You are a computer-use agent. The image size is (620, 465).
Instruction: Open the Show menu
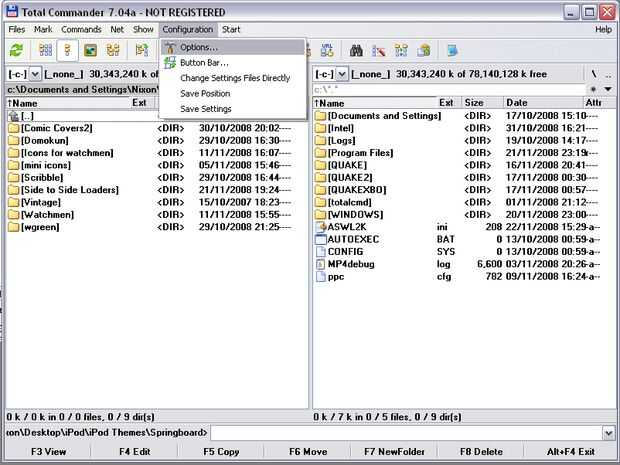143,29
